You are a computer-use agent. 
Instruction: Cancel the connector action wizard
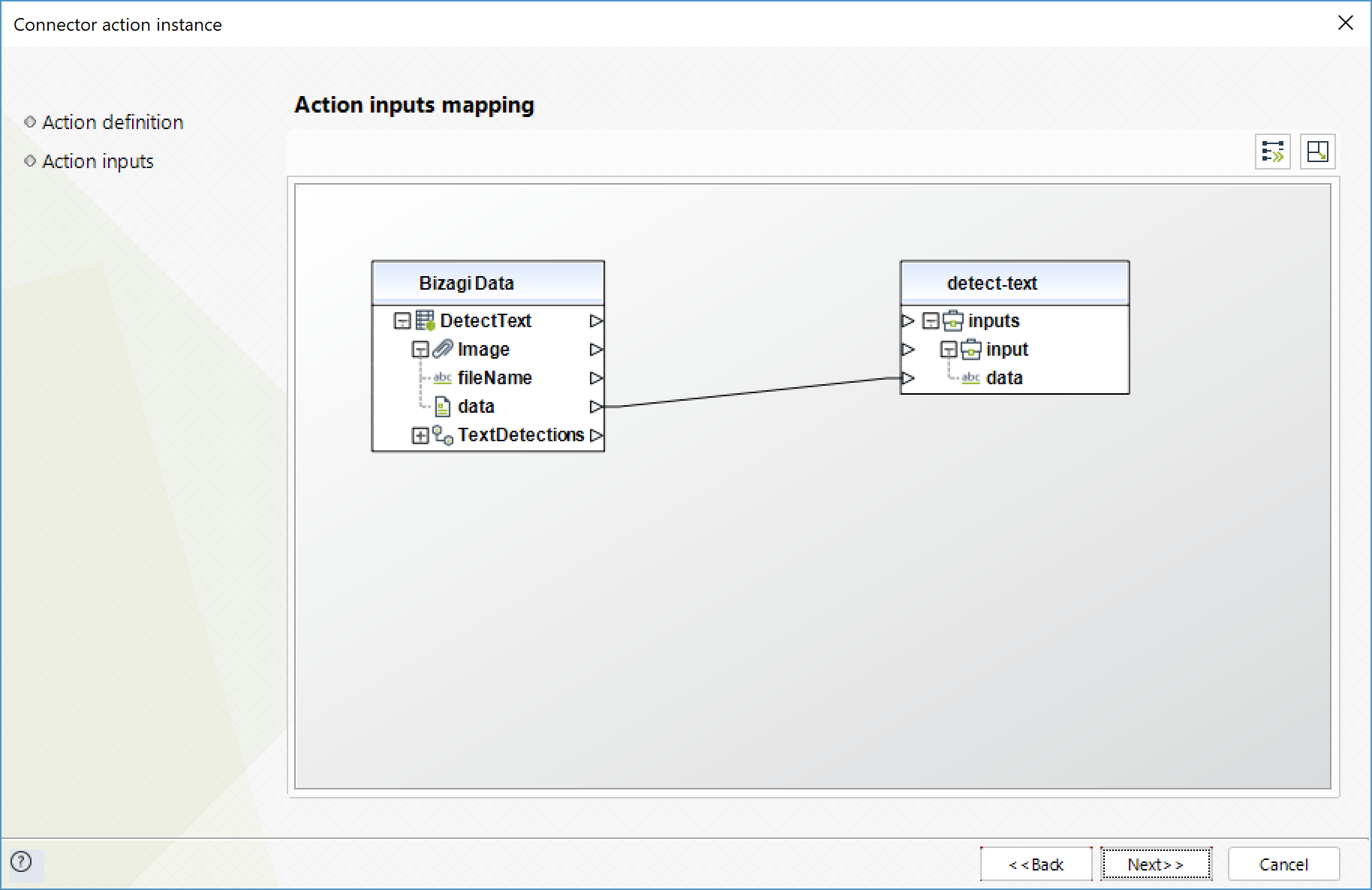(x=1283, y=864)
